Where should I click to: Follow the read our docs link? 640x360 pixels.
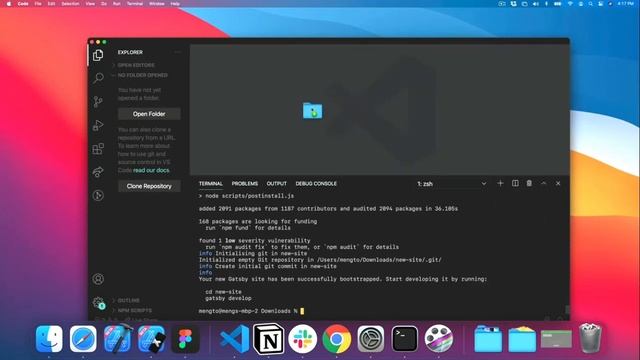(151, 170)
